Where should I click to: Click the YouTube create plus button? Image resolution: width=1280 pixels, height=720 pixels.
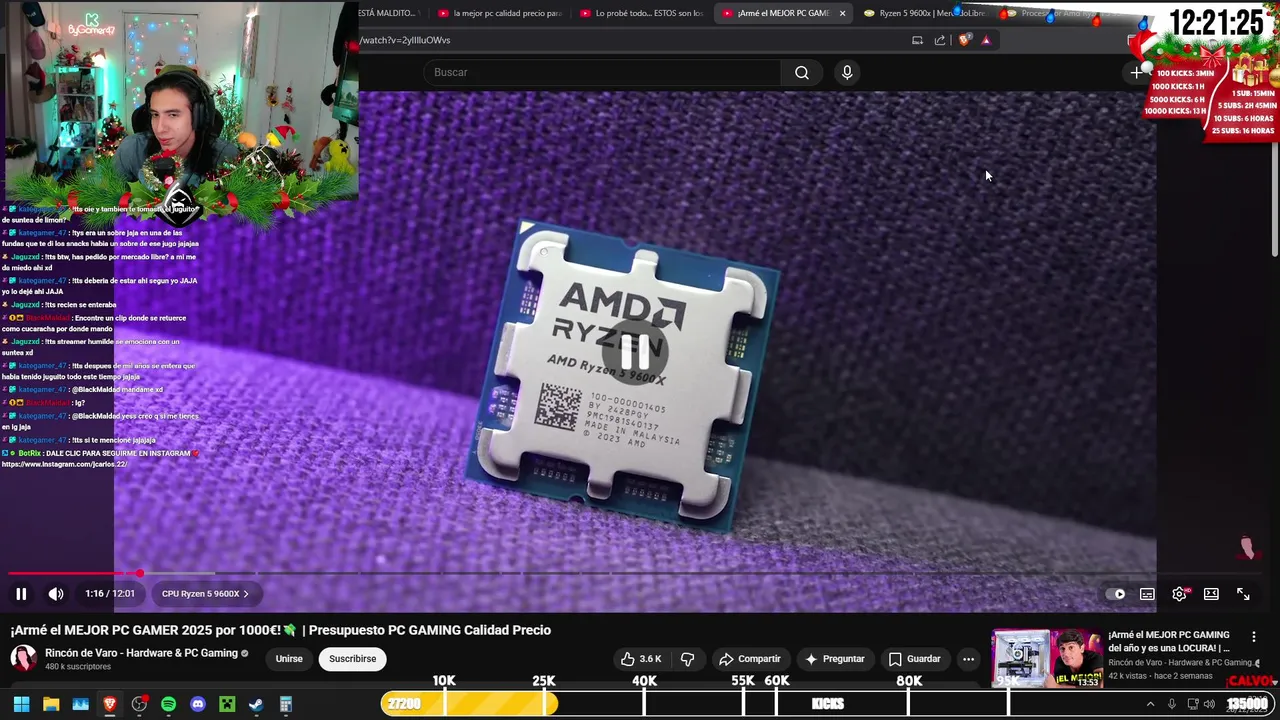tap(1136, 72)
